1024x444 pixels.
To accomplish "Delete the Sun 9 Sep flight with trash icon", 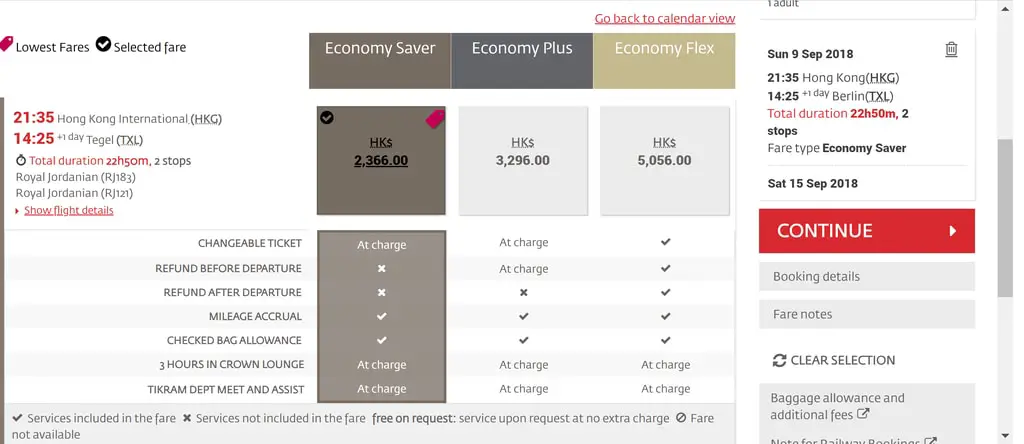I will [952, 50].
